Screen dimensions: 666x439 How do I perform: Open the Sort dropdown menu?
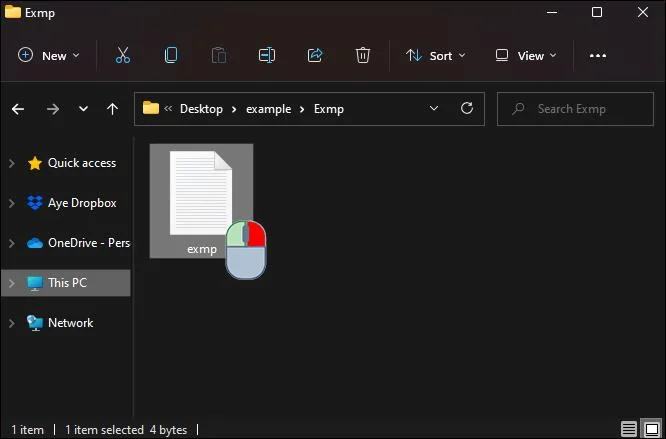[436, 56]
